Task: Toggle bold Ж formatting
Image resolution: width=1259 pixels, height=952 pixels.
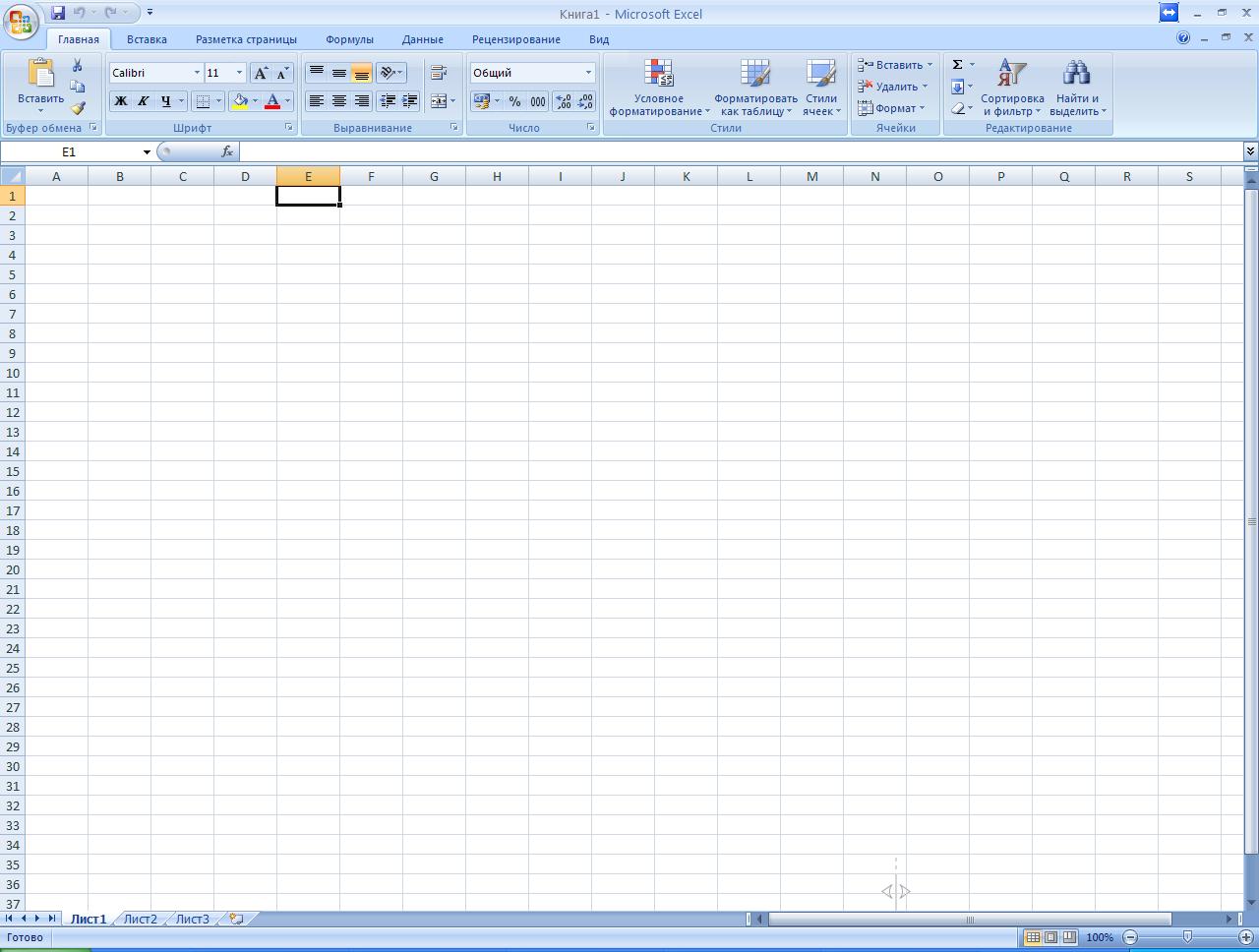Action: pyautogui.click(x=121, y=101)
